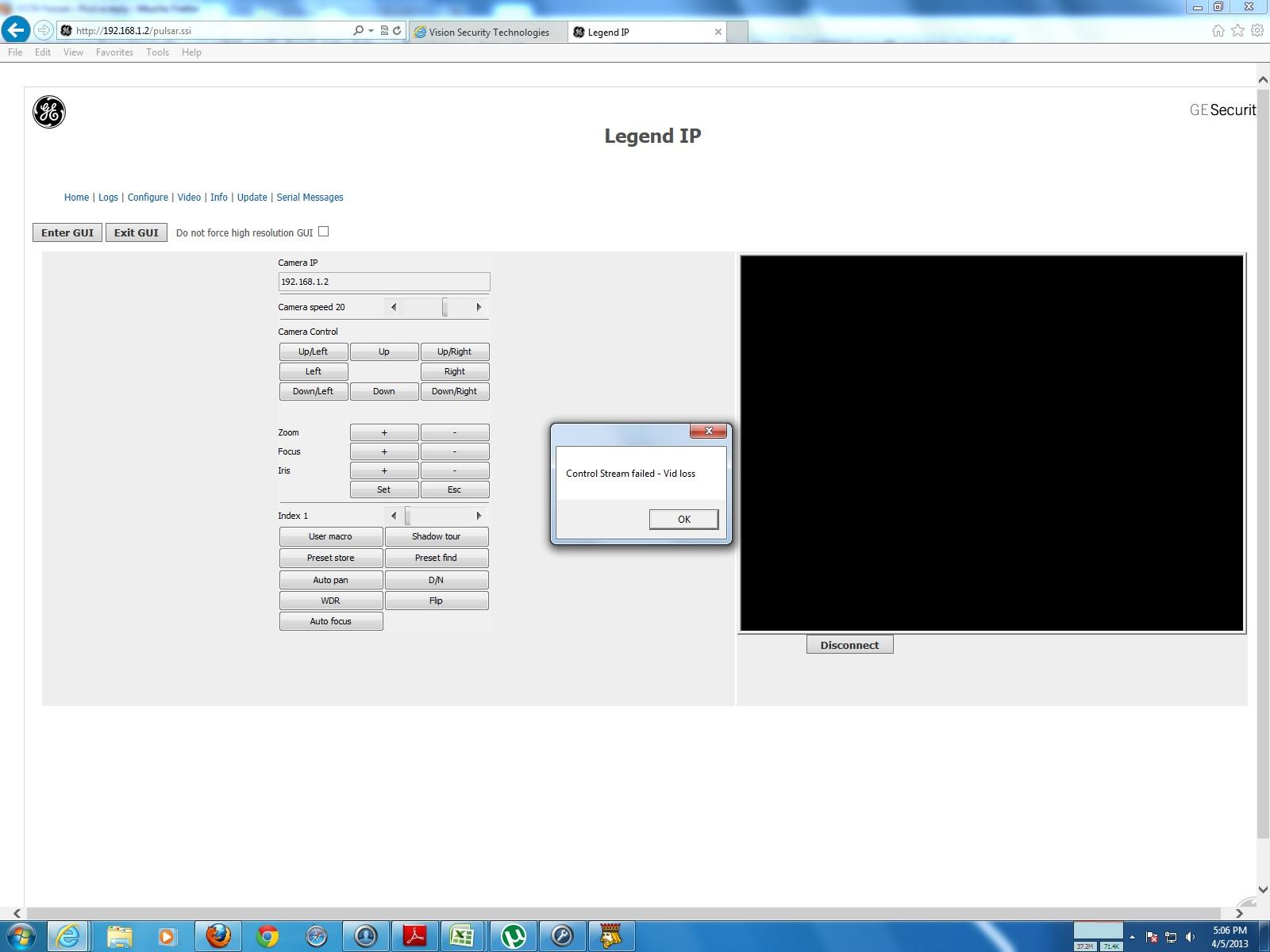
Task: Click the refresh page icon
Action: (x=397, y=31)
